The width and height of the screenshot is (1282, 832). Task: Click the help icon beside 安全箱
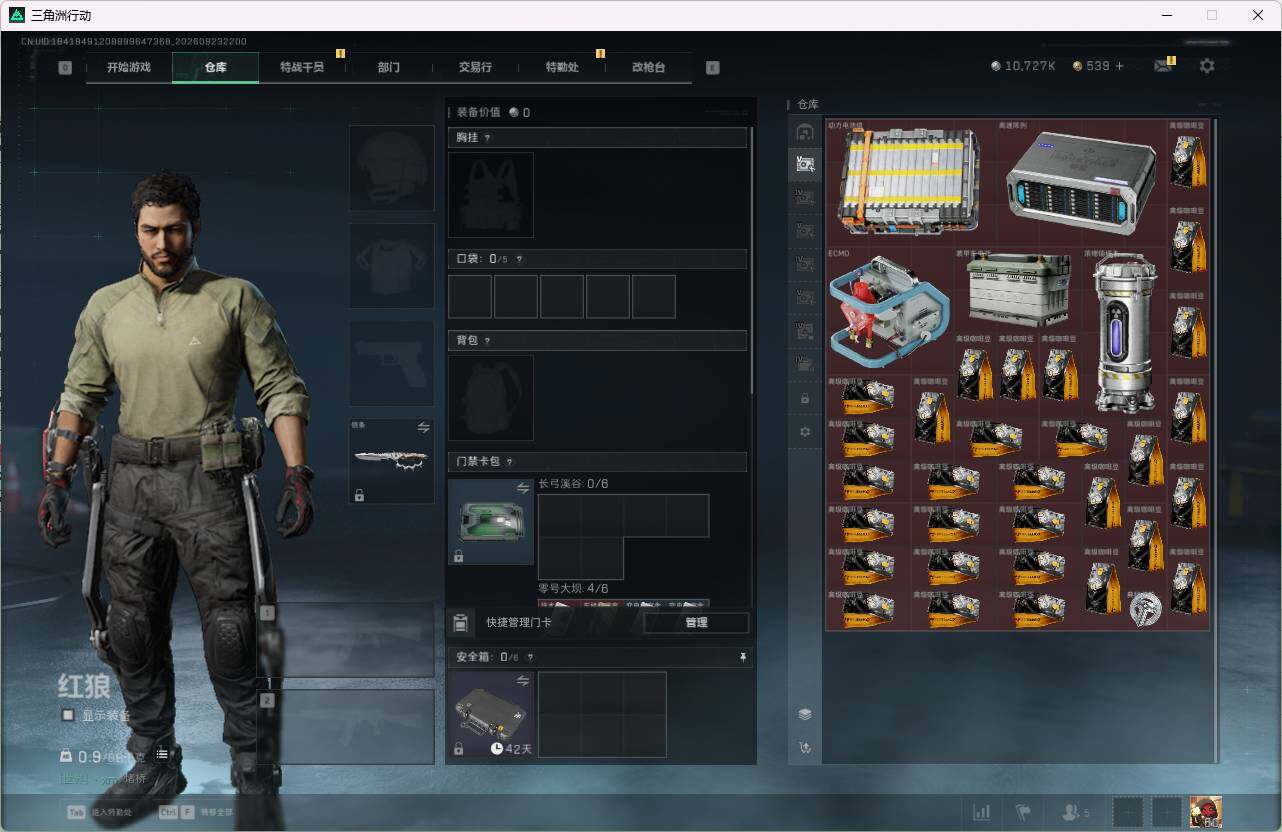[530, 657]
